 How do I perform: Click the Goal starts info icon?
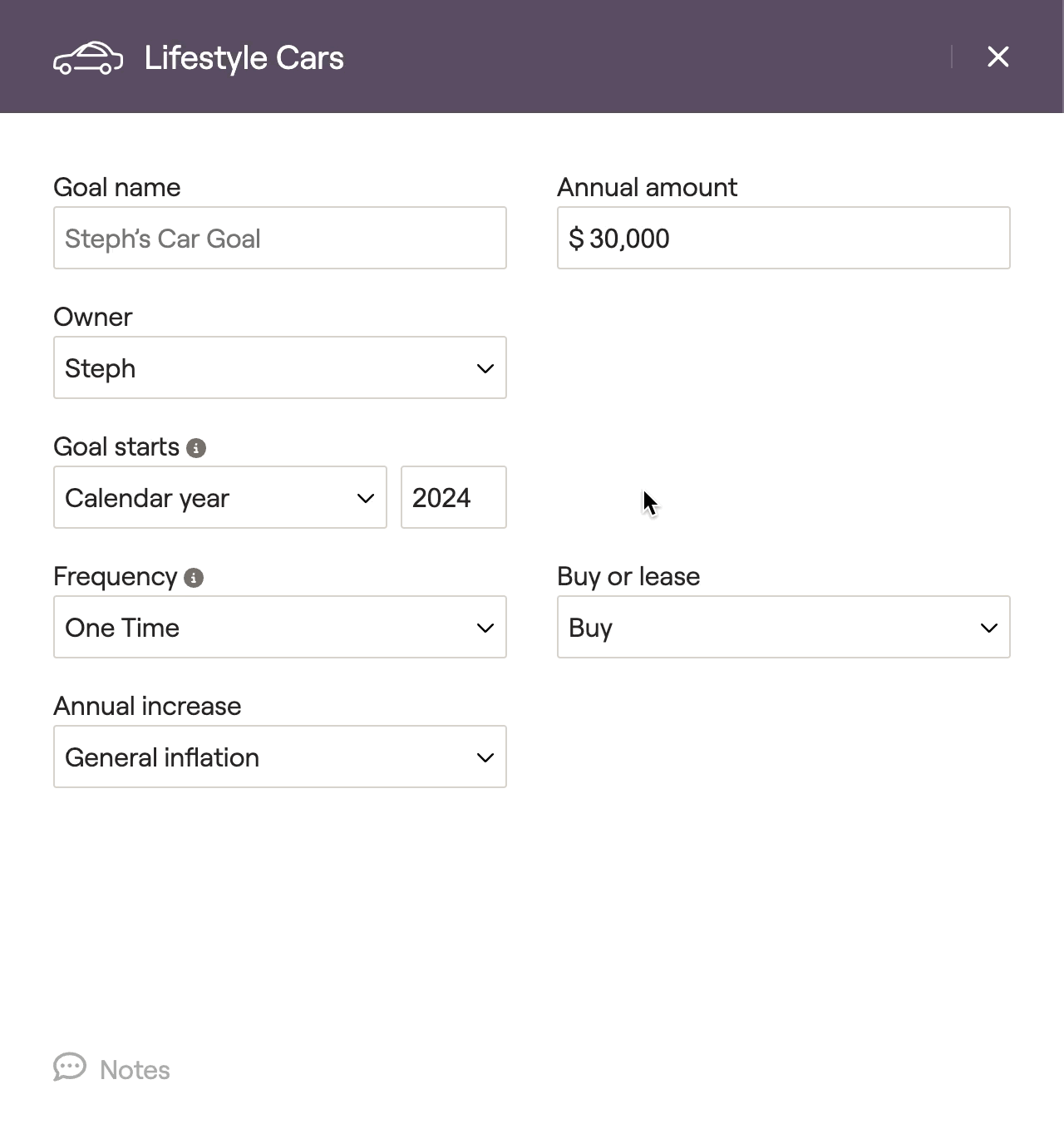point(196,448)
